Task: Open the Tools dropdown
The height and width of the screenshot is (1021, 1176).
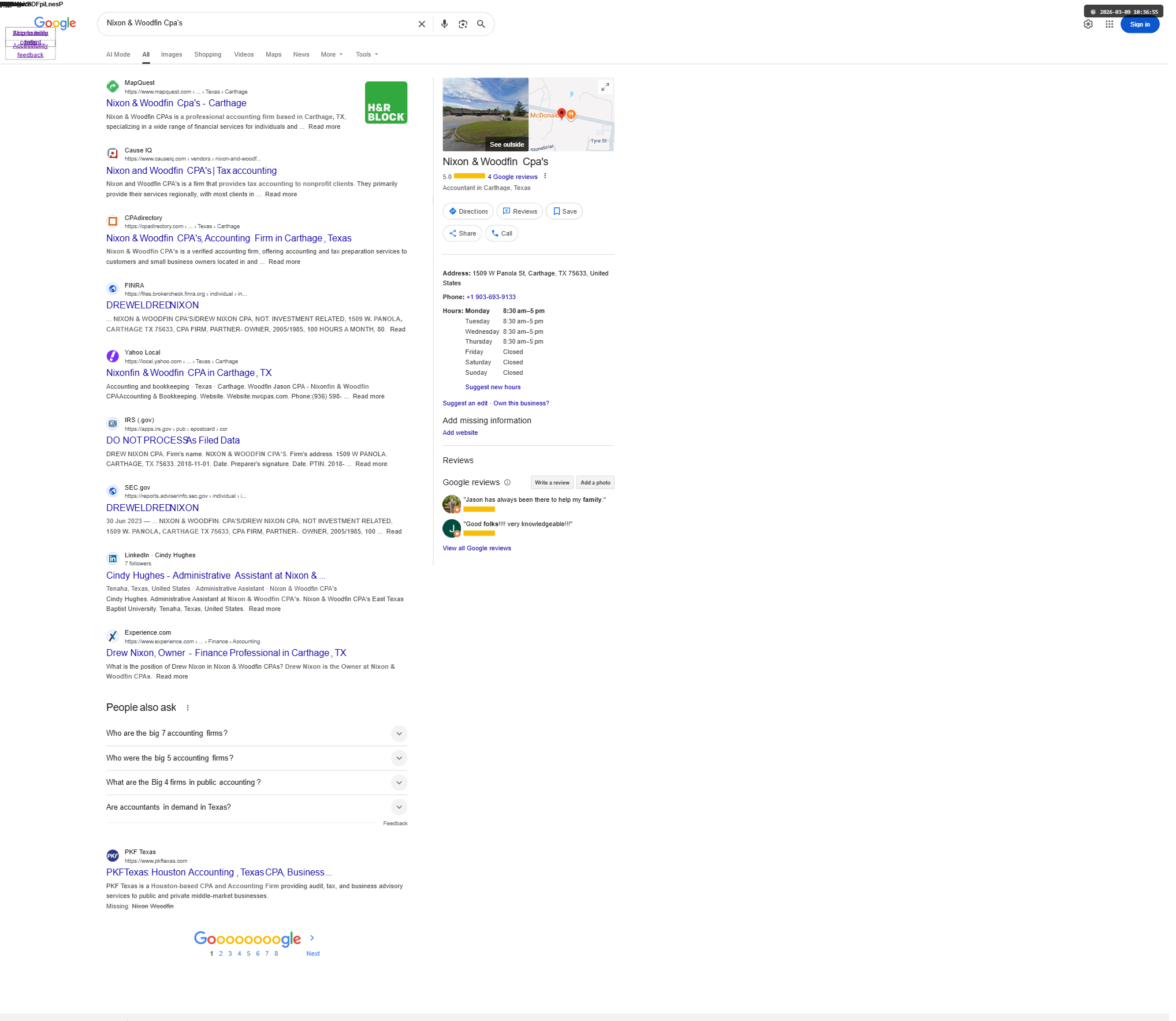Action: coord(367,54)
